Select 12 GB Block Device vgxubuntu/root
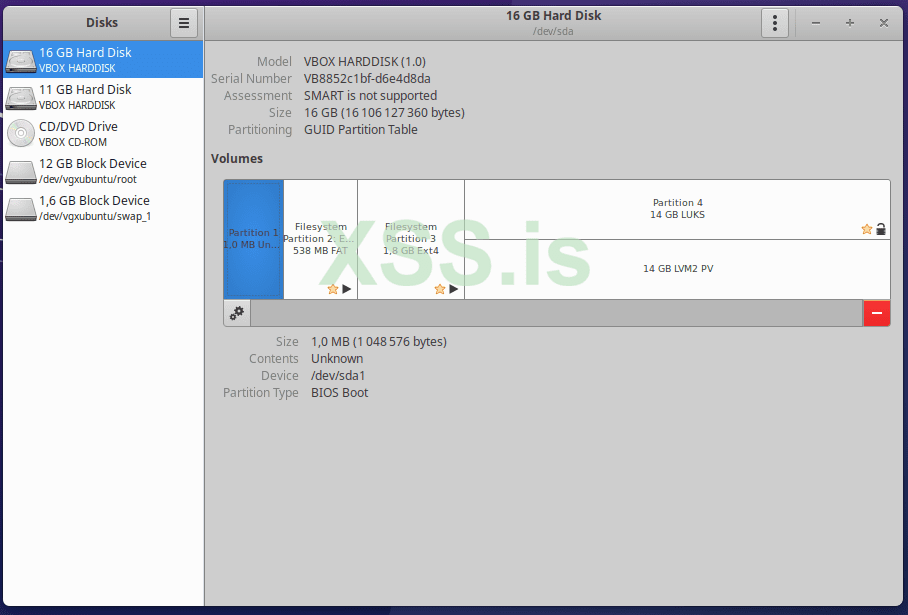Viewport: 908px width, 615px height. 103,170
